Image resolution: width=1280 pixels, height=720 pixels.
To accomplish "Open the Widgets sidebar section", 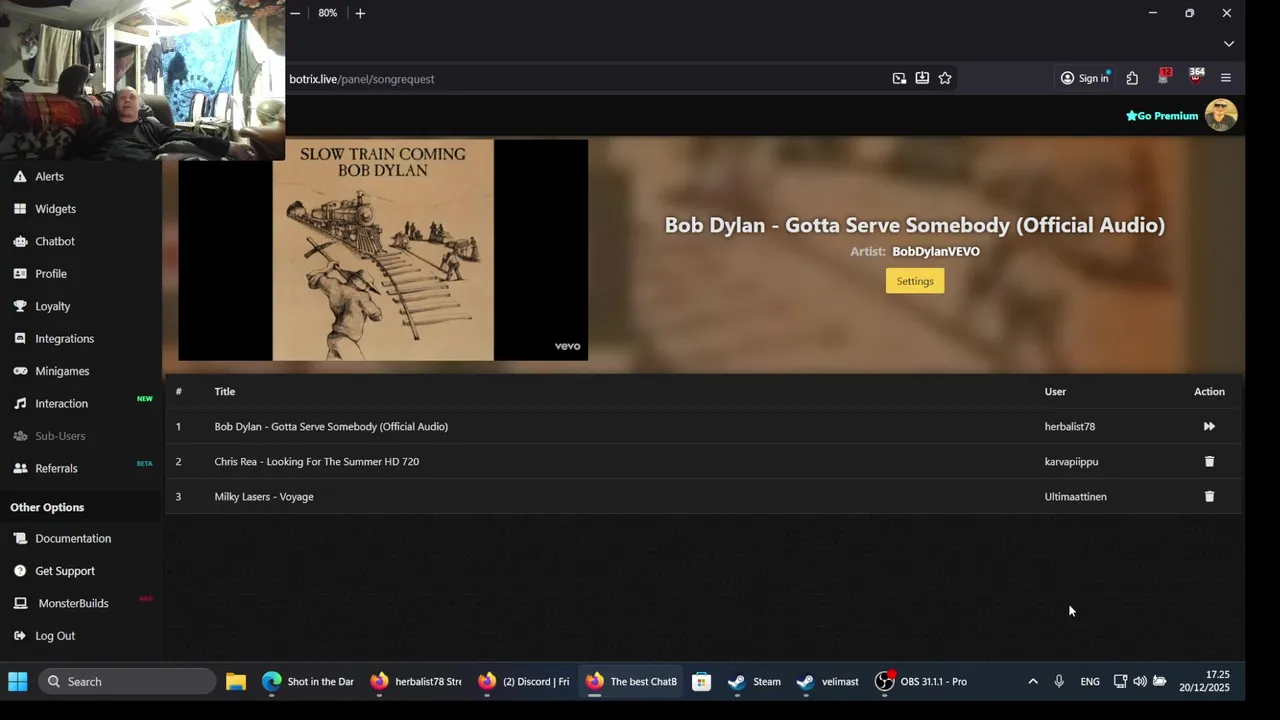I will [55, 209].
